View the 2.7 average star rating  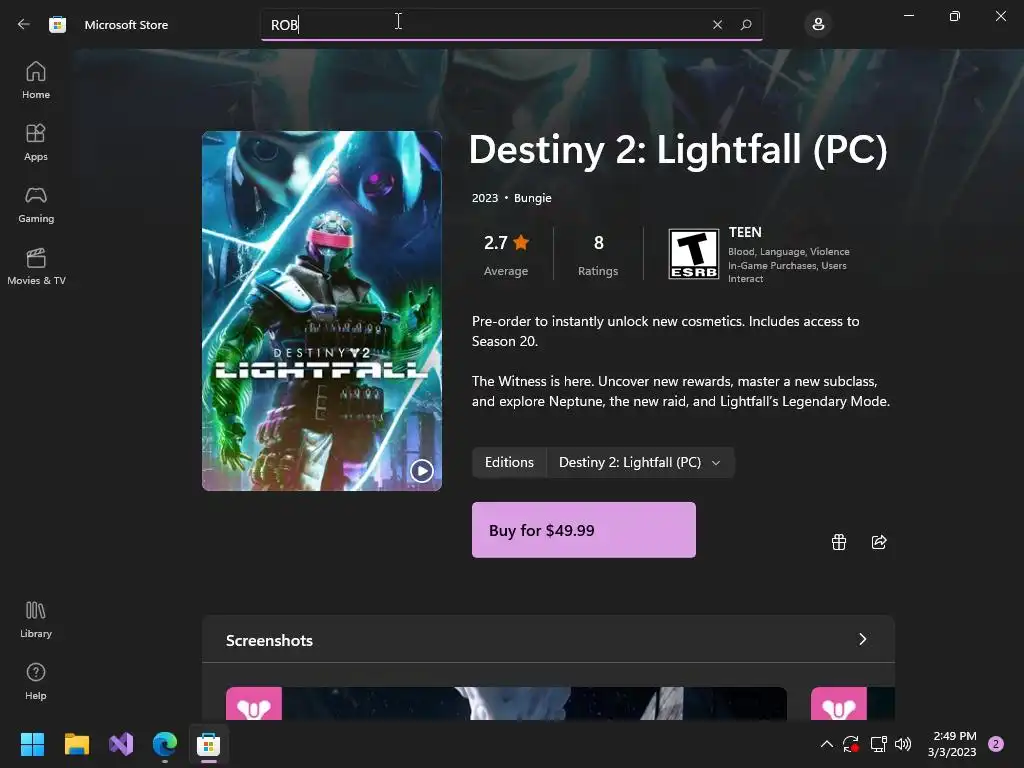tap(506, 254)
